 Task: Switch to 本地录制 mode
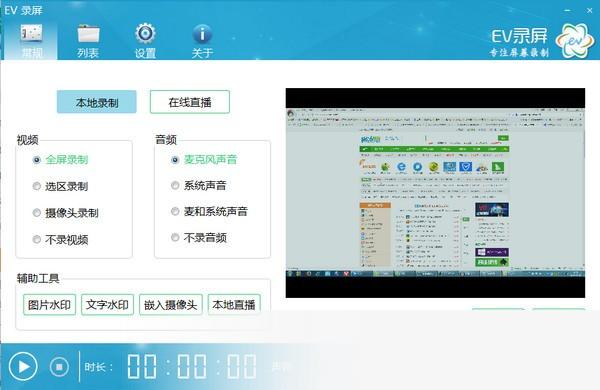click(x=97, y=102)
